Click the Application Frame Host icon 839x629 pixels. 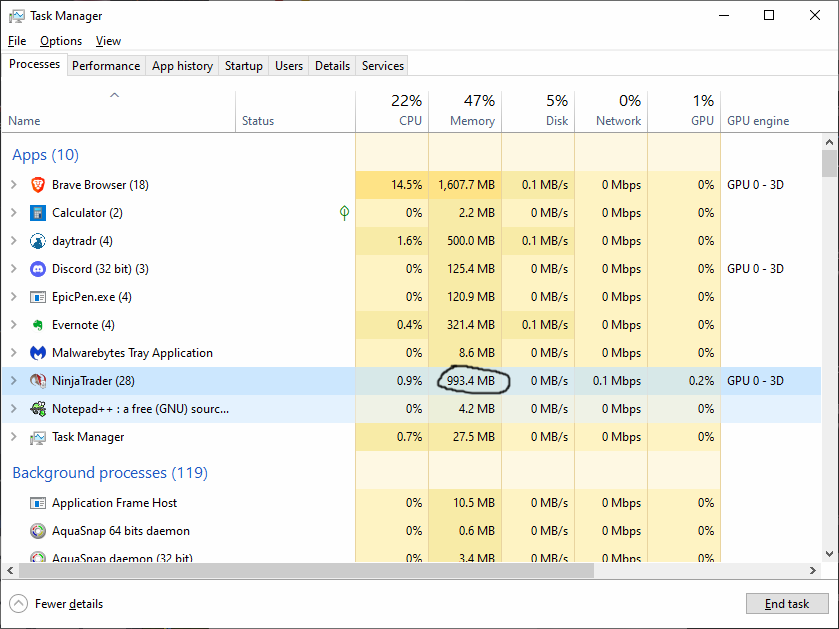click(37, 503)
